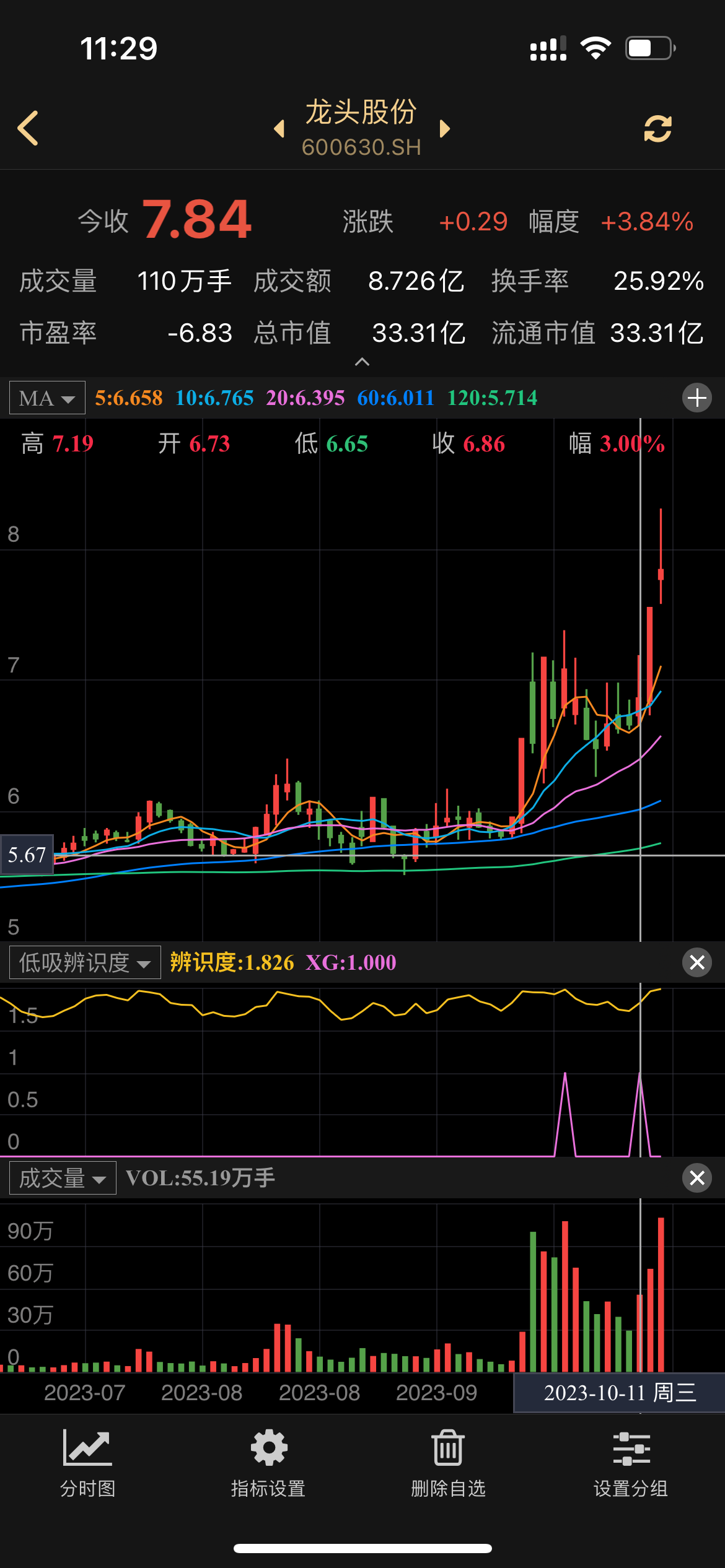Switch to previous stock with left triangle
This screenshot has width=725, height=1568.
click(x=279, y=129)
